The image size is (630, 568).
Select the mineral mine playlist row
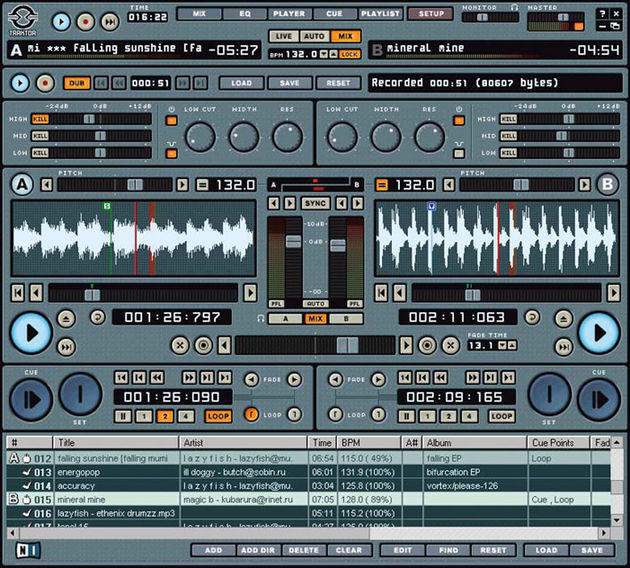point(309,499)
